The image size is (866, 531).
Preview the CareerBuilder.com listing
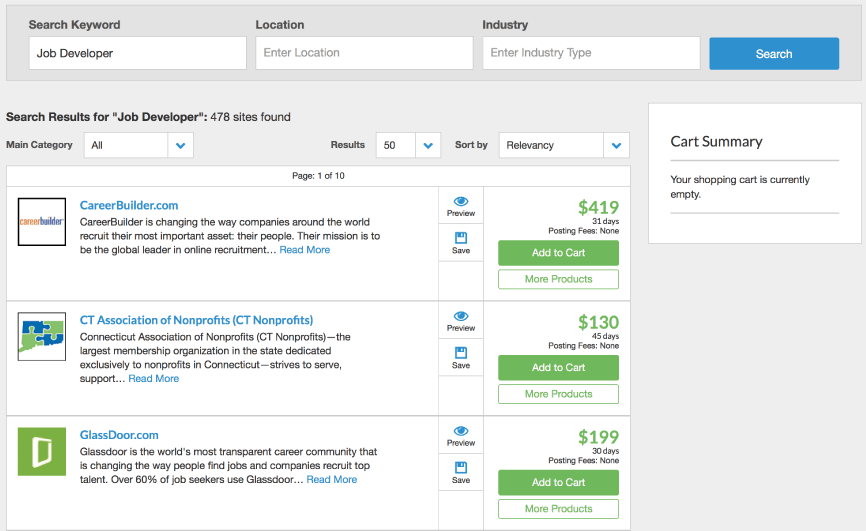[x=461, y=206]
